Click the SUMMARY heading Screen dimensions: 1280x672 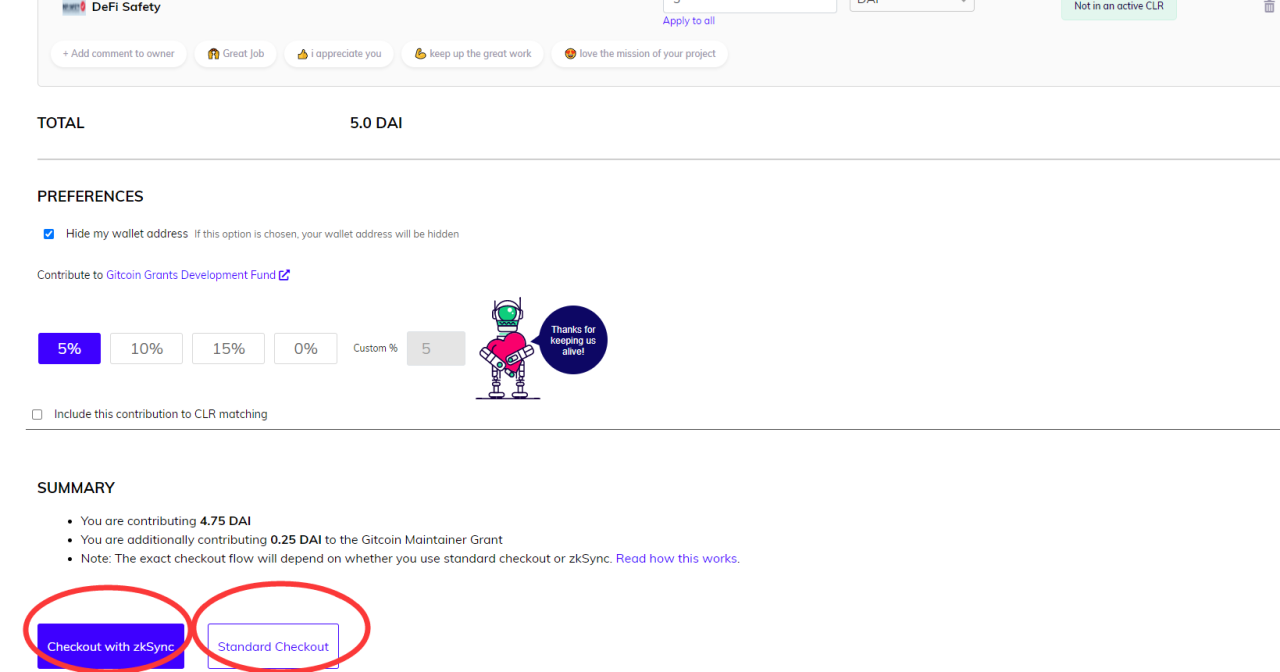click(76, 488)
